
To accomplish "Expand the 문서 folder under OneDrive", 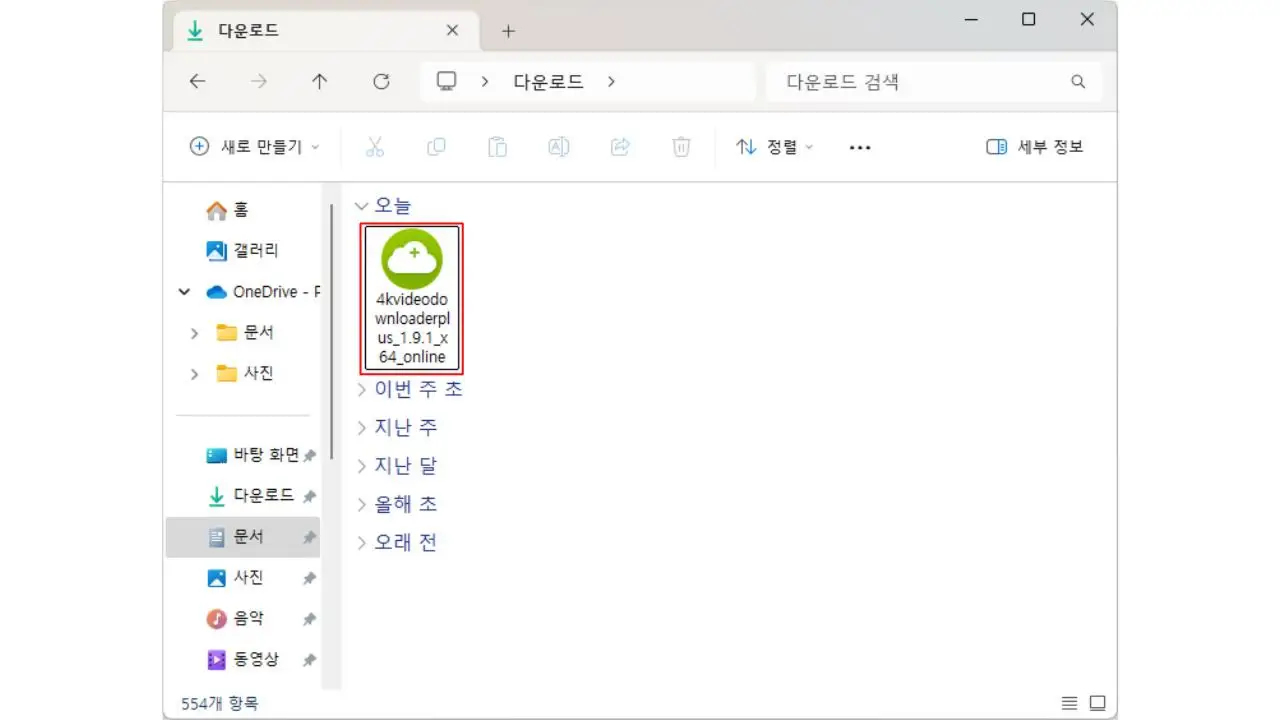I will [194, 333].
